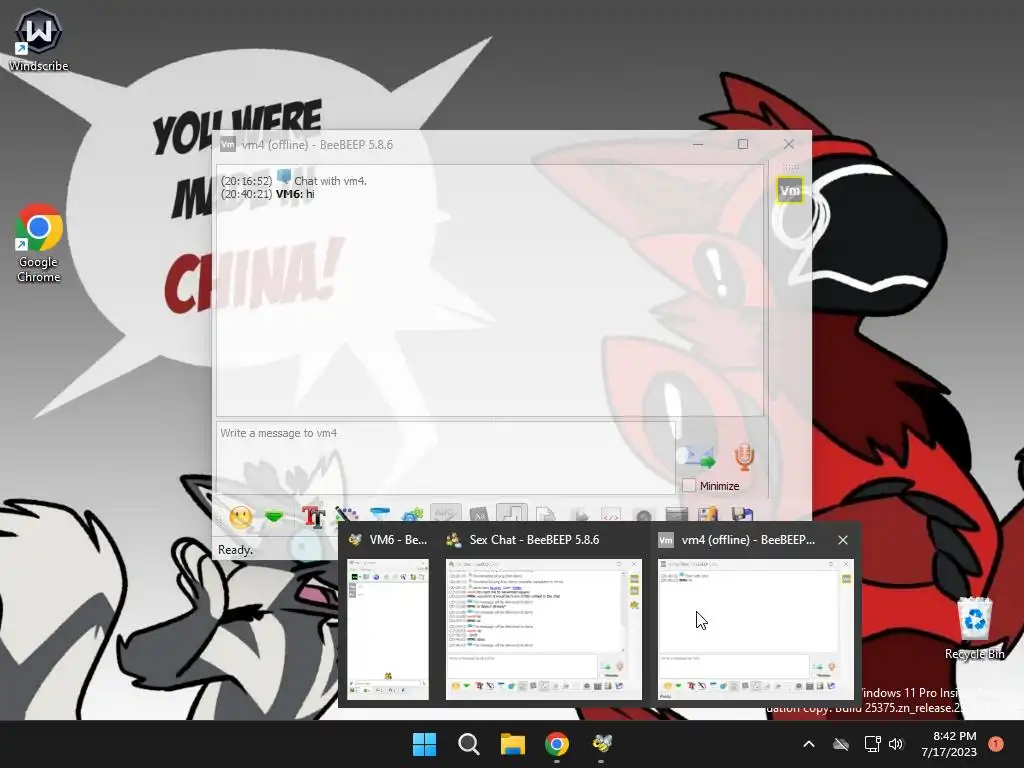Open the notification bell badge
The image size is (1024, 768).
[996, 744]
